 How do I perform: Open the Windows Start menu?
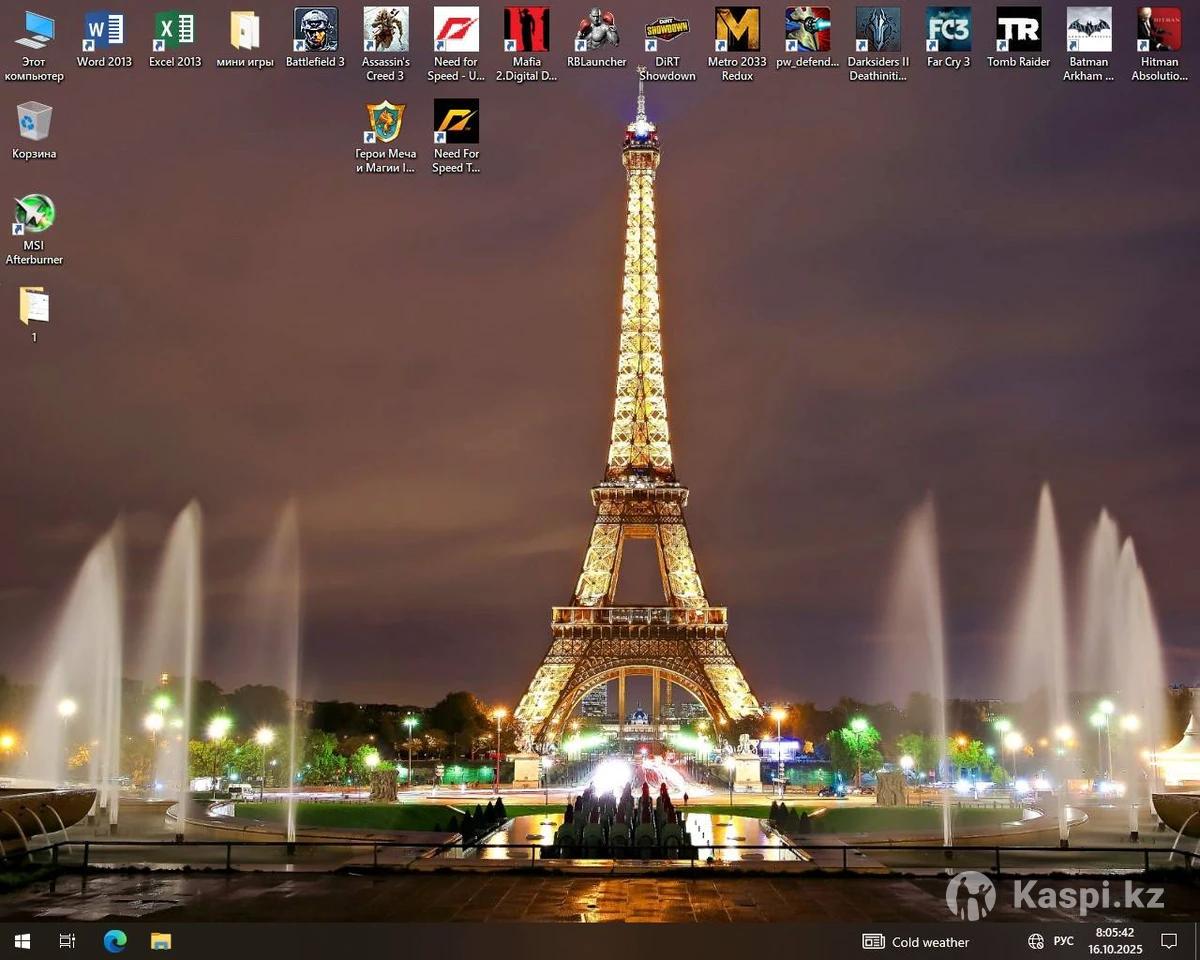click(x=22, y=941)
